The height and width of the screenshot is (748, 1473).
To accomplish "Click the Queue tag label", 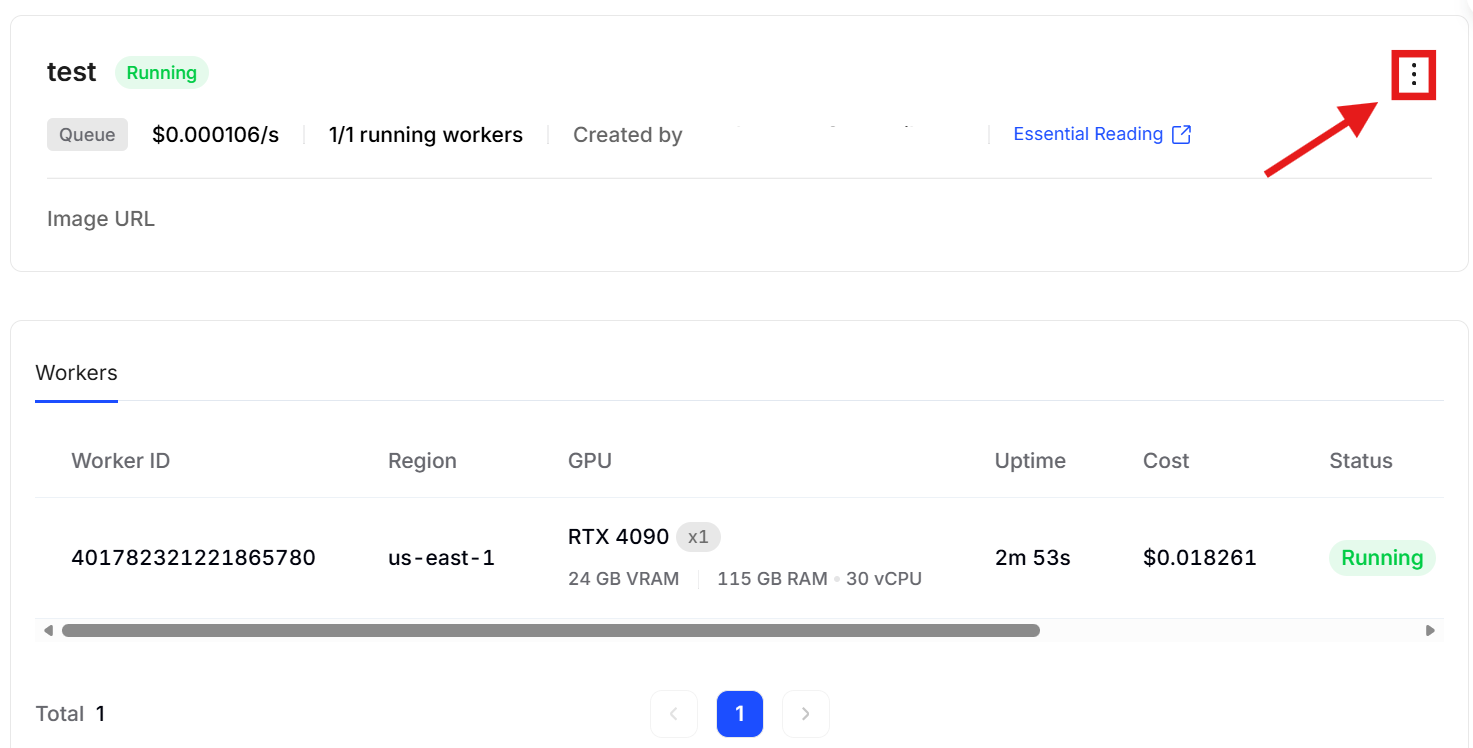I will (87, 135).
